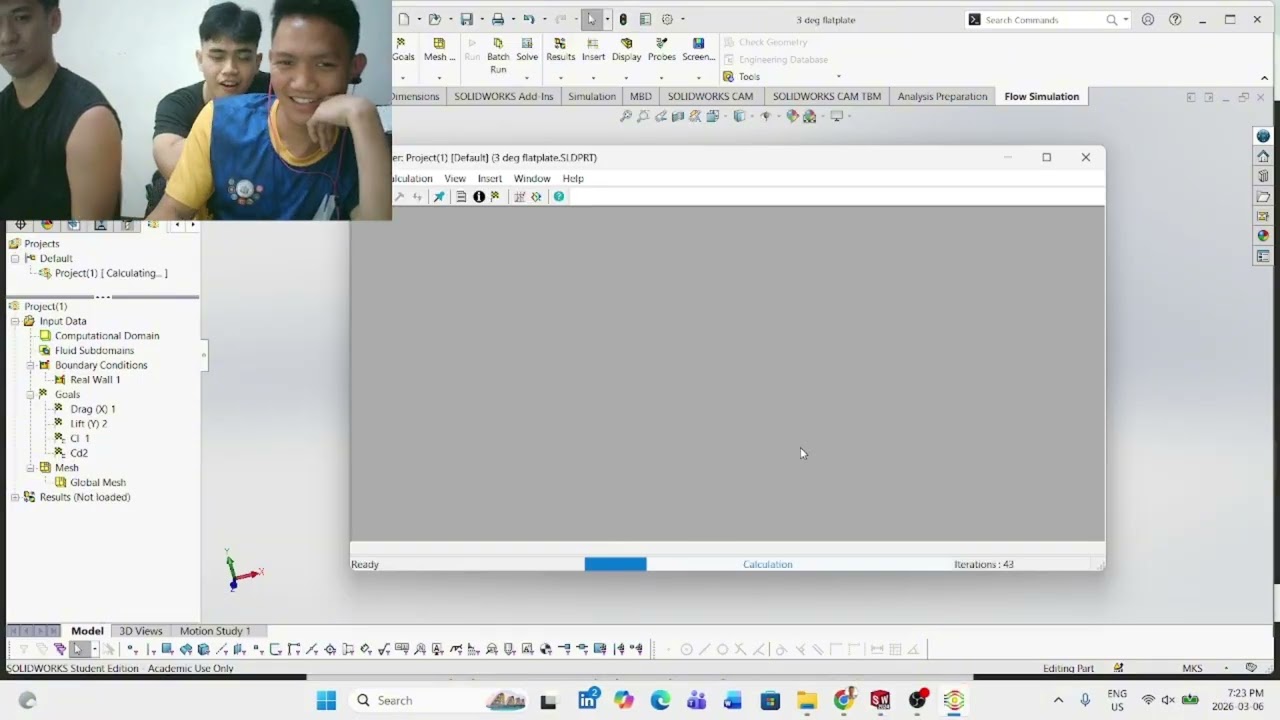Open the Search Commands dropdown arrow

[x=1126, y=19]
